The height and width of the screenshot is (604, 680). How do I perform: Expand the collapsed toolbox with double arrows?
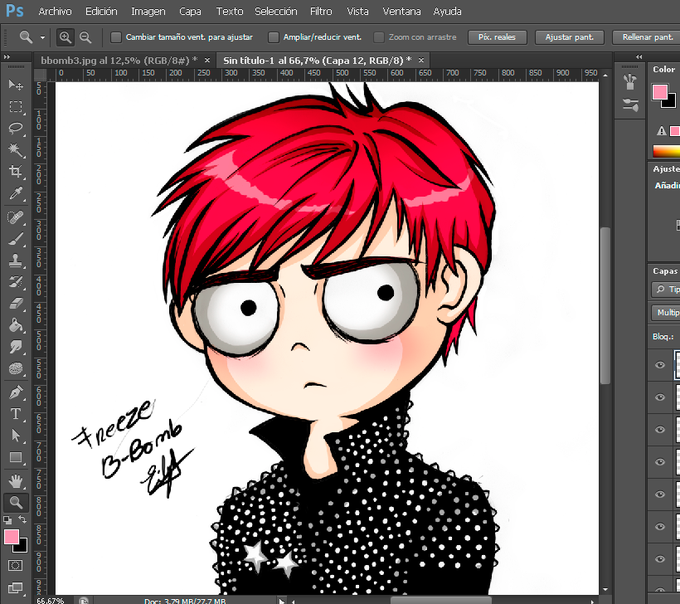pos(7,57)
